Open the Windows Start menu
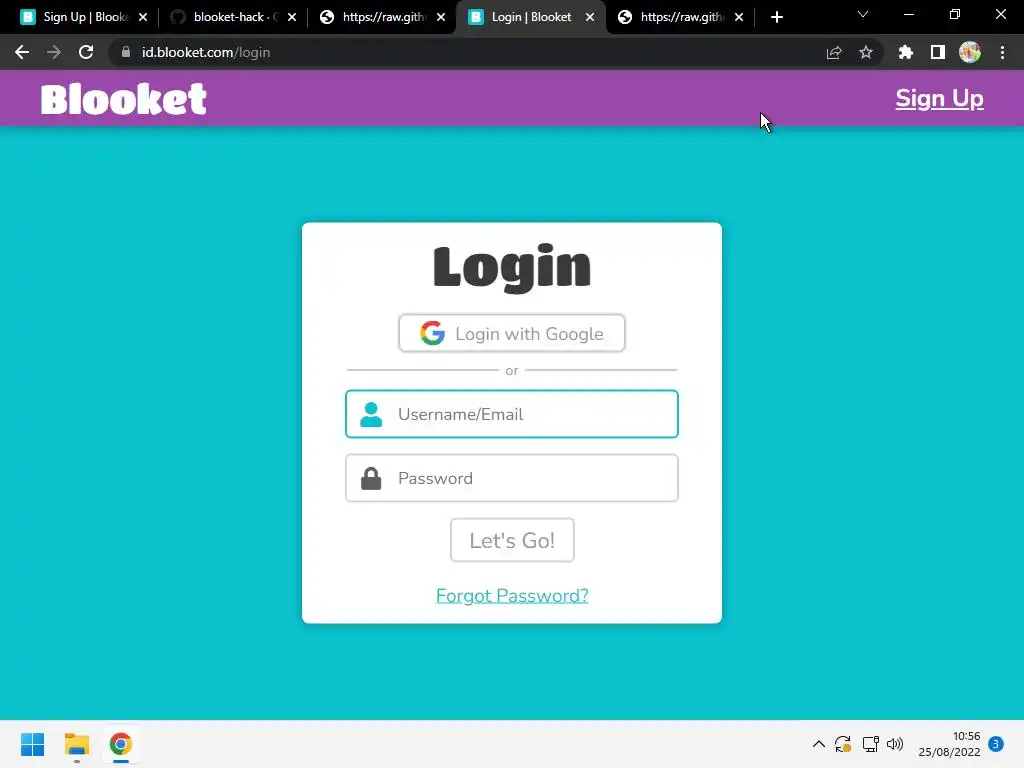Image resolution: width=1024 pixels, height=768 pixels. 32,744
